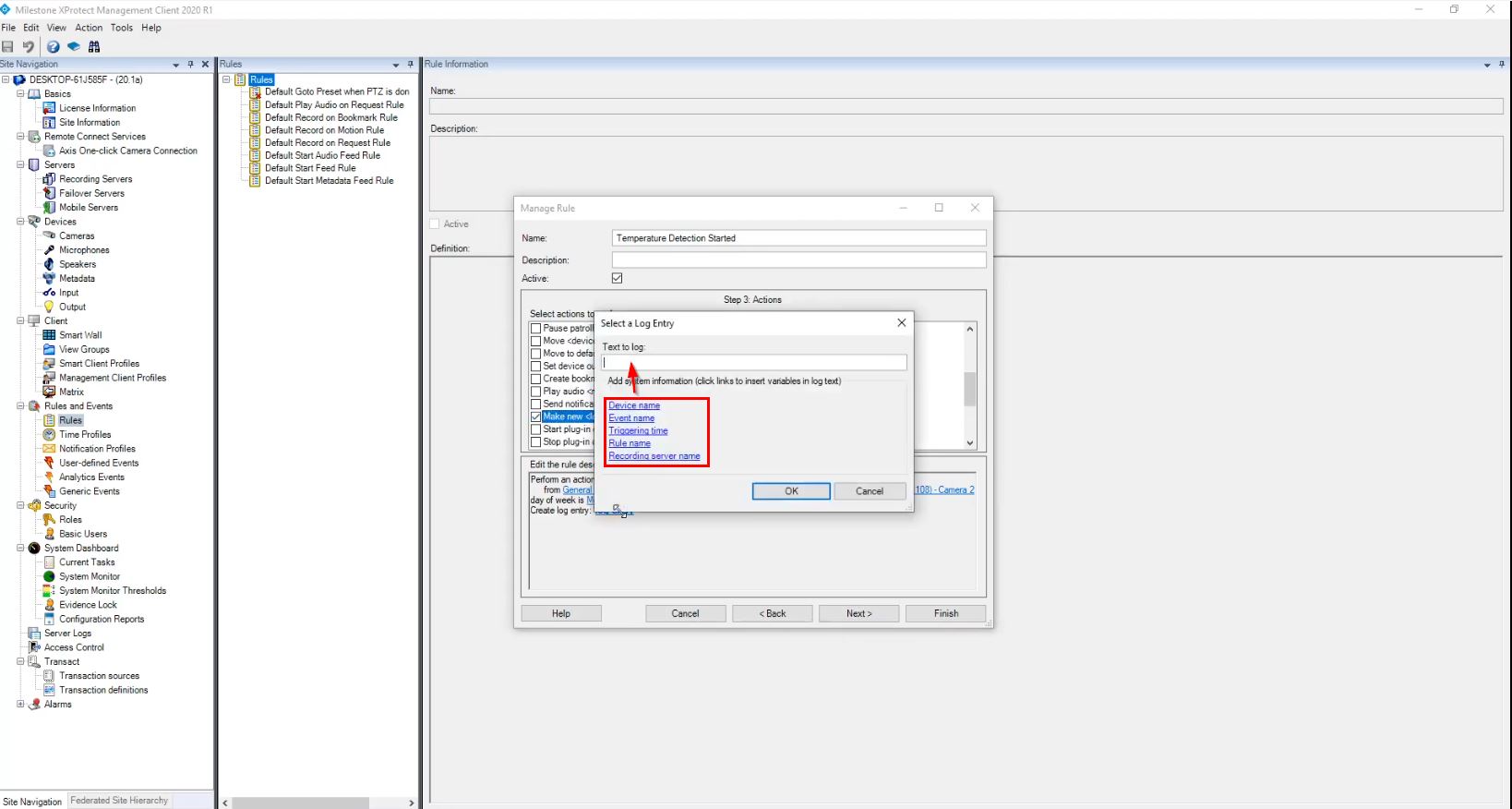Switch to Federated Site Hierarchy tab
Screen dimensions: 1512x809
click(x=119, y=801)
